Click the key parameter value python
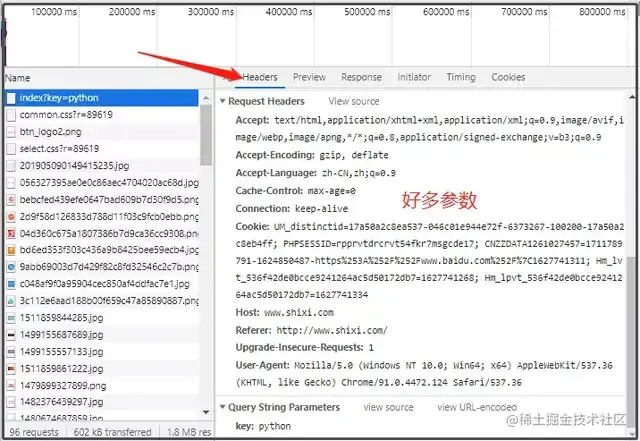This screenshot has height=441, width=640. click(x=275, y=426)
